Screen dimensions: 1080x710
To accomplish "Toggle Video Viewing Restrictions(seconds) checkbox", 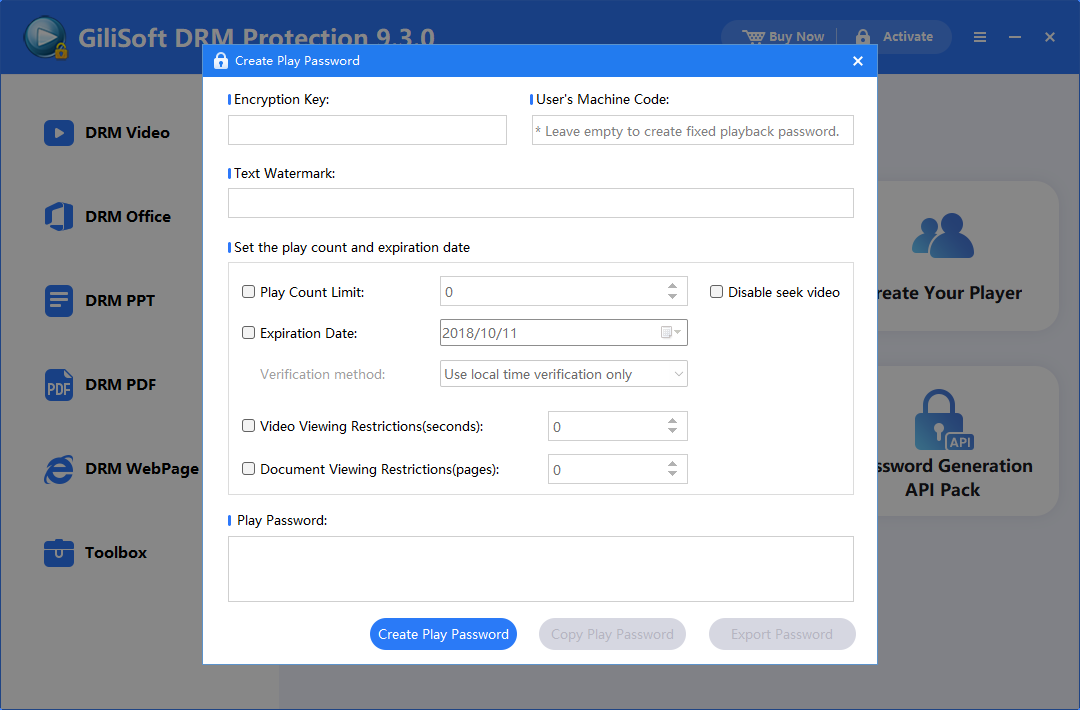I will (x=249, y=426).
